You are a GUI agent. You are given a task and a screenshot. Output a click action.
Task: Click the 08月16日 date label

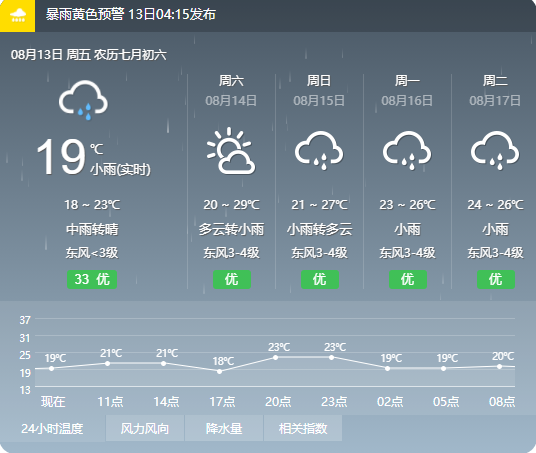[x=407, y=101]
